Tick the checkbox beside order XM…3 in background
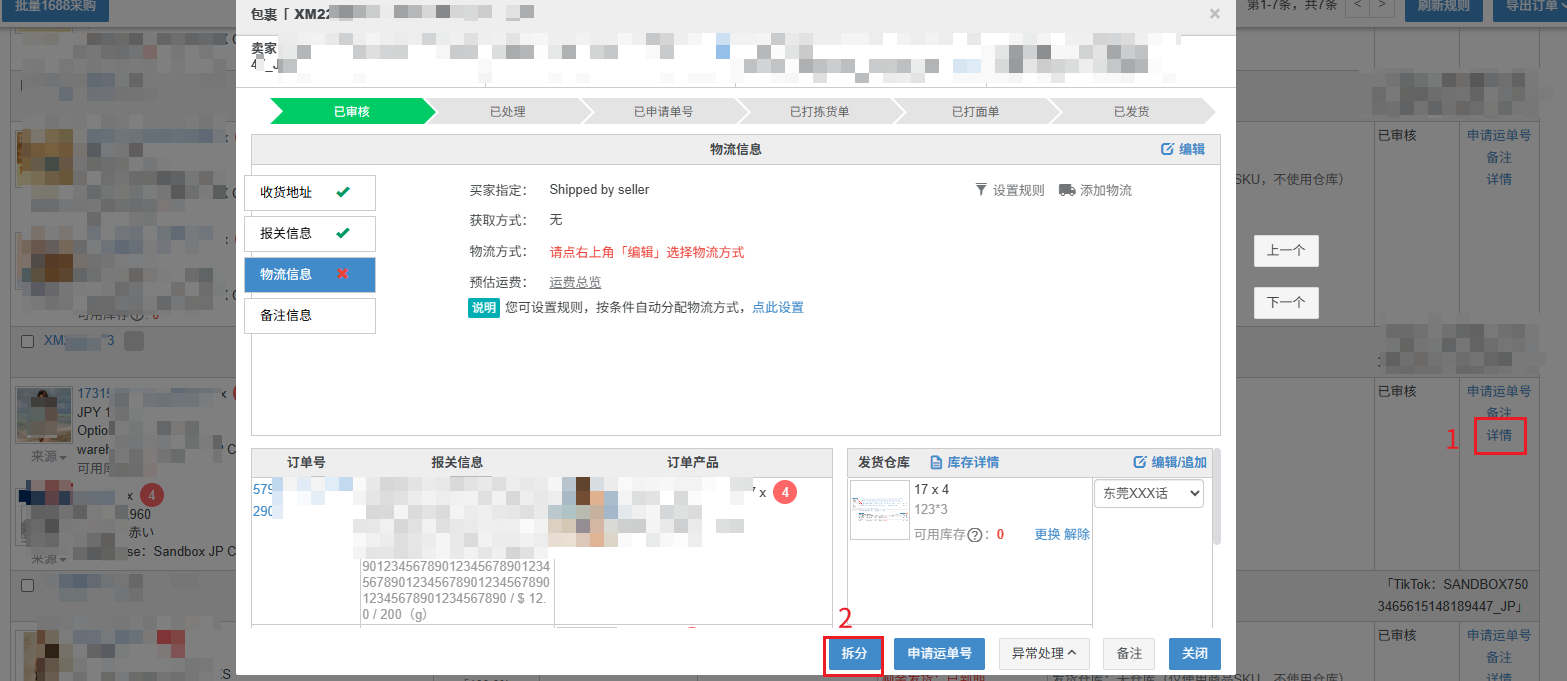1567x681 pixels. click(x=28, y=341)
